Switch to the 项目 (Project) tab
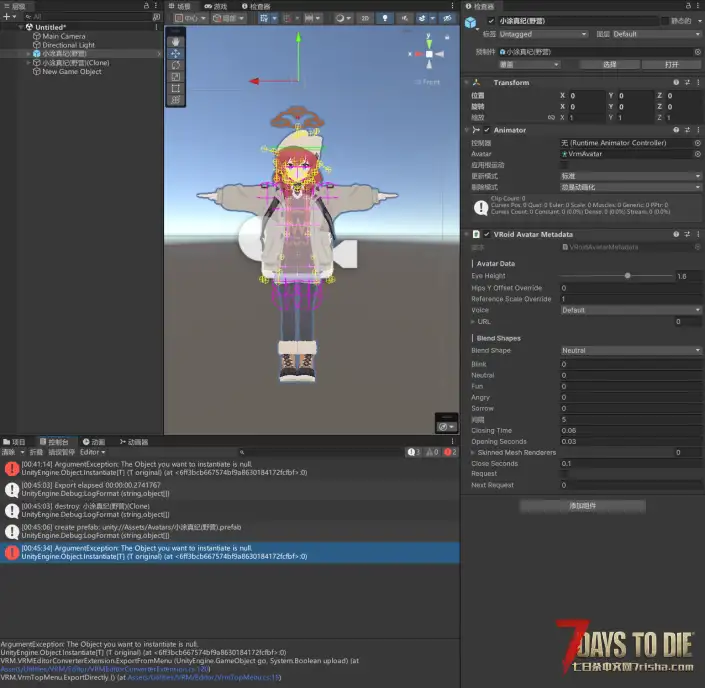 click(14, 441)
